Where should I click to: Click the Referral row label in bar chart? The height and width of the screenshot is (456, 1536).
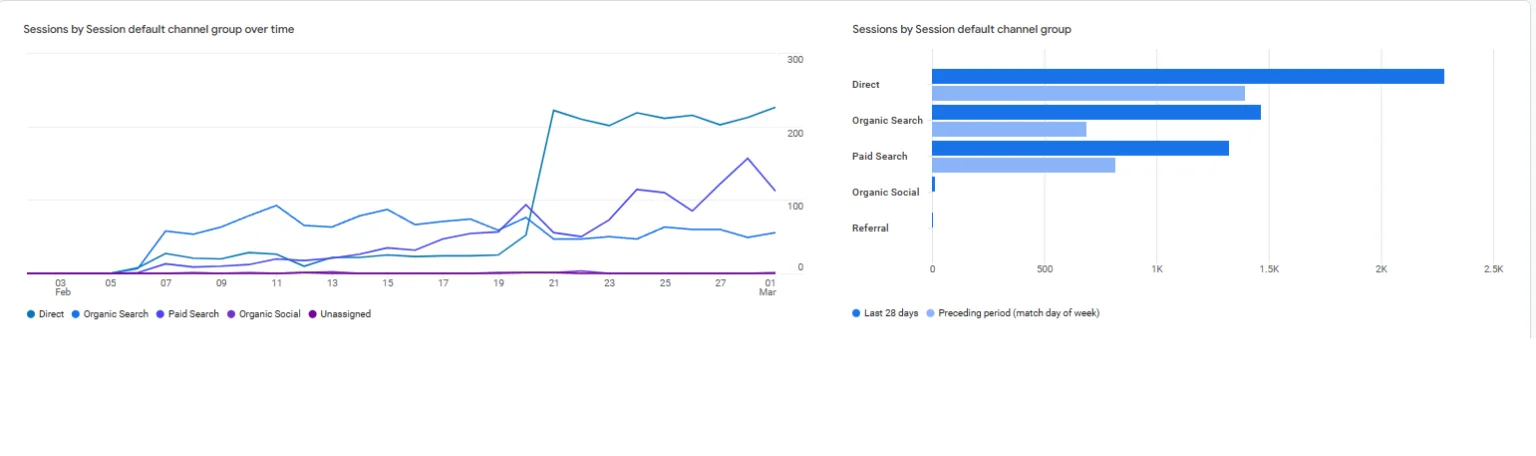tap(870, 228)
